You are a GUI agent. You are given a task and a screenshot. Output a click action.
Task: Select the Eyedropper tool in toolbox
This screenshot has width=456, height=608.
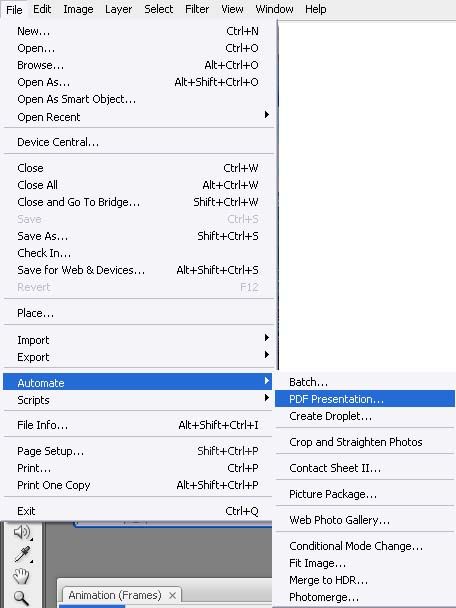[x=22, y=554]
